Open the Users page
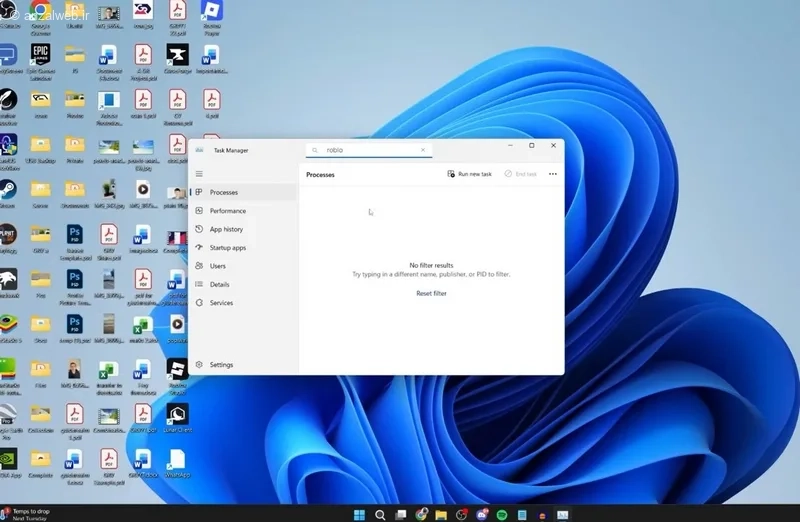800x522 pixels. pos(243,266)
